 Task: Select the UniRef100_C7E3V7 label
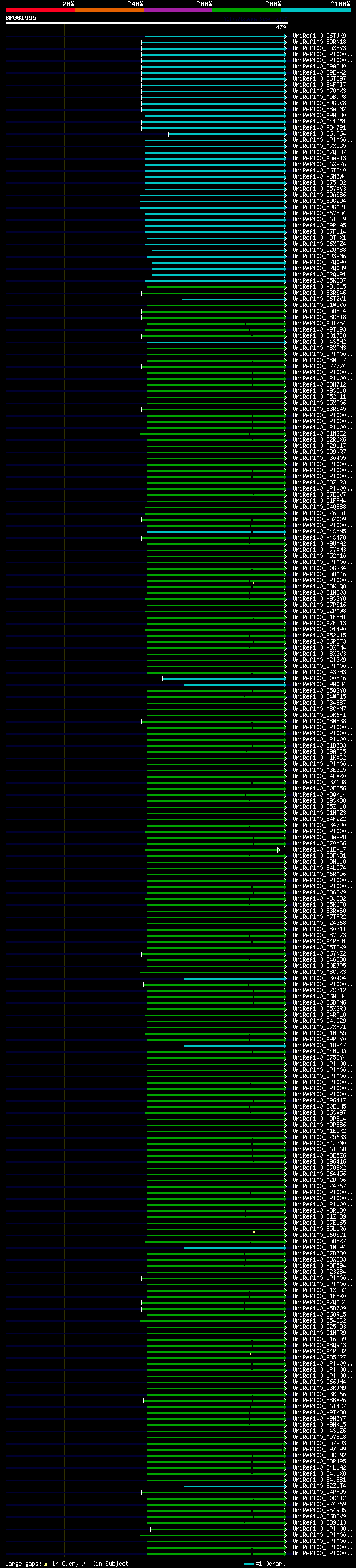319,495
